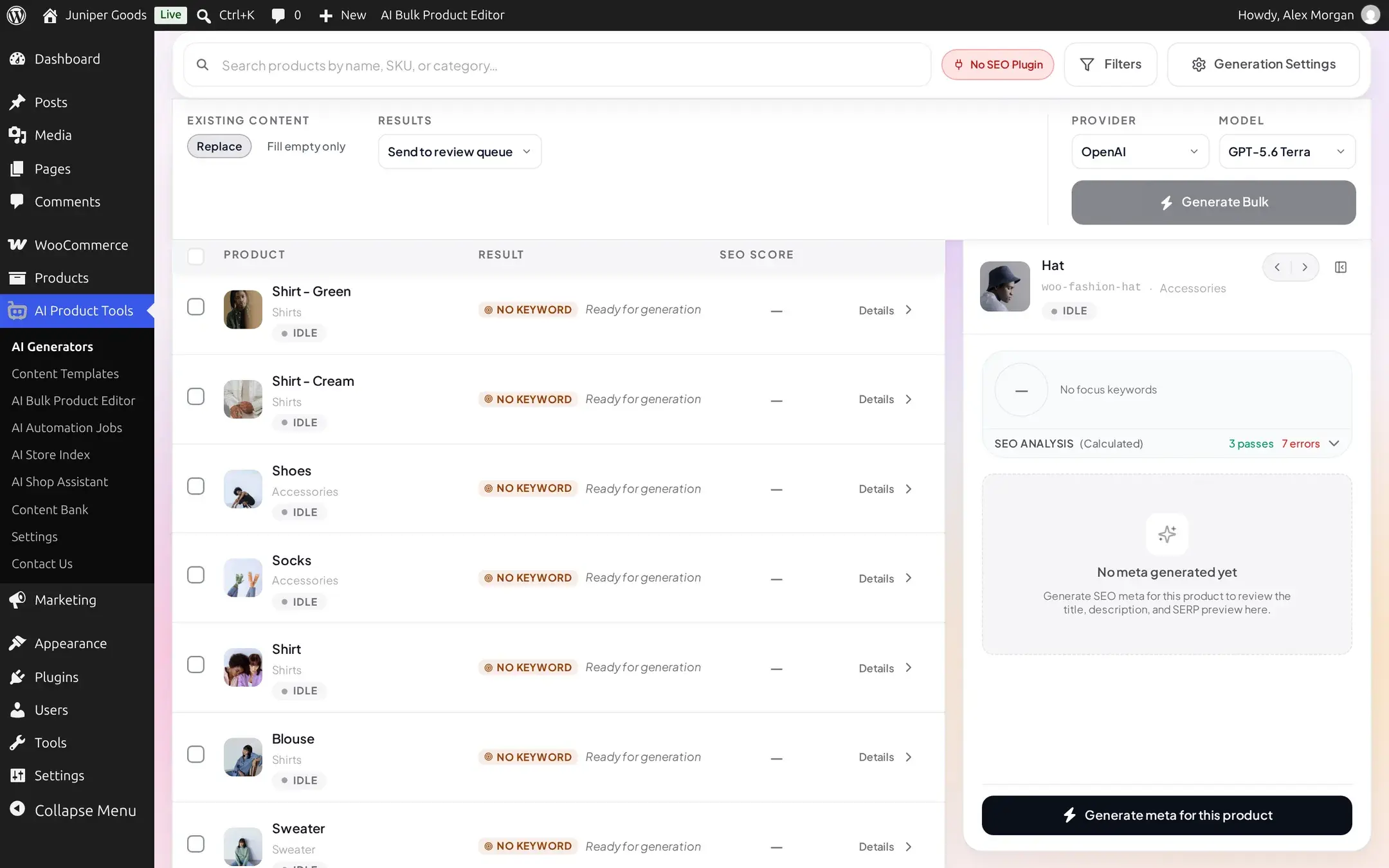Image resolution: width=1389 pixels, height=868 pixels.
Task: Tick the select-all checkbox in table header
Action: 195,256
